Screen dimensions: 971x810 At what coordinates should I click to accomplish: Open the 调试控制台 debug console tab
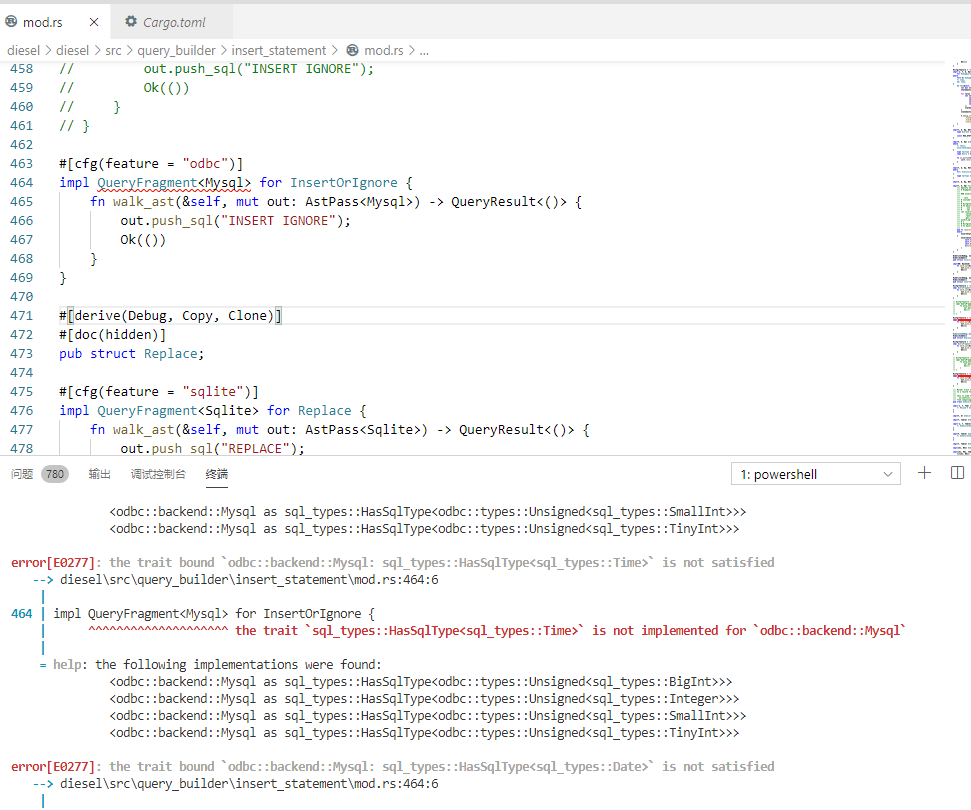tap(158, 474)
